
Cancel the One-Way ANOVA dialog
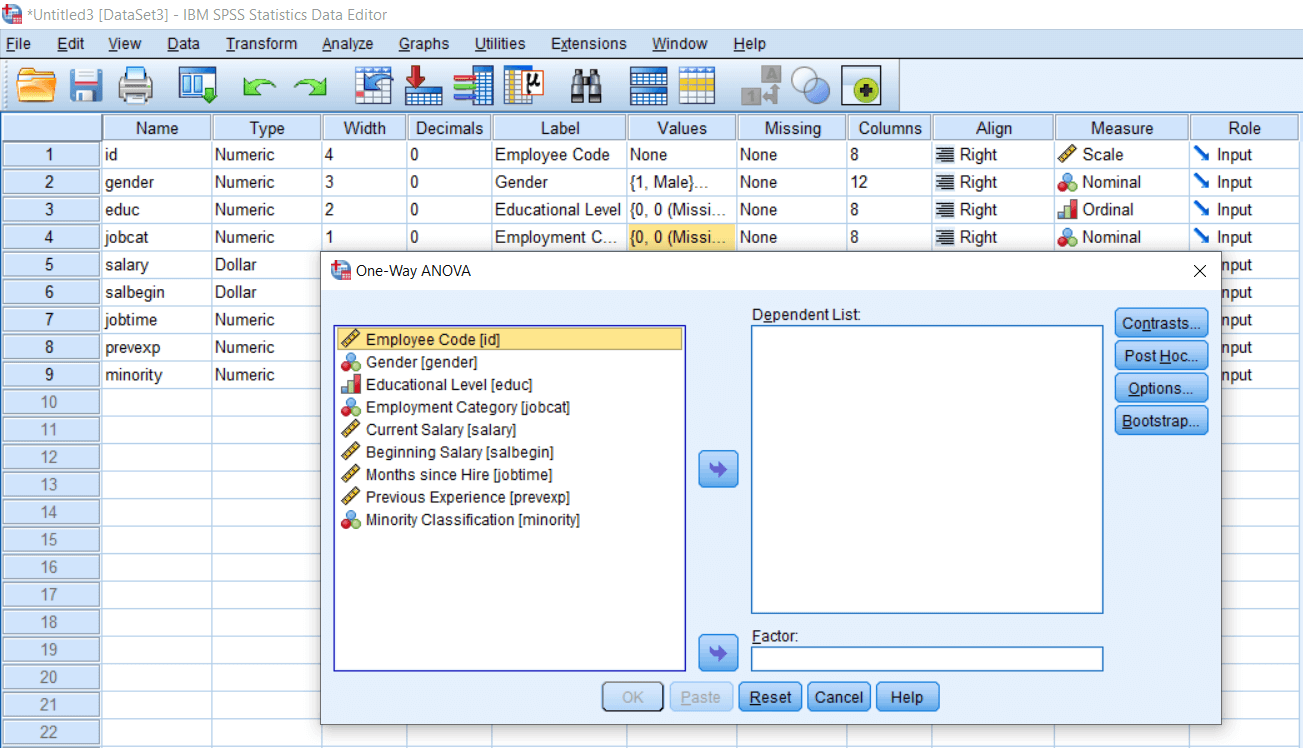coord(839,697)
